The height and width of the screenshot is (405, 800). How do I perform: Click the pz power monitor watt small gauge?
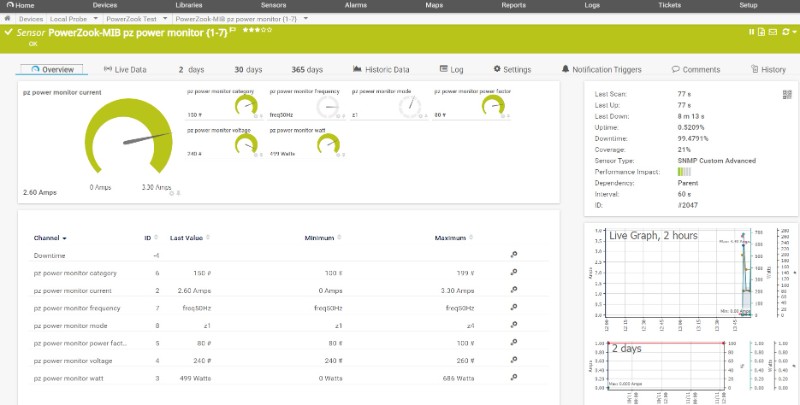point(328,144)
